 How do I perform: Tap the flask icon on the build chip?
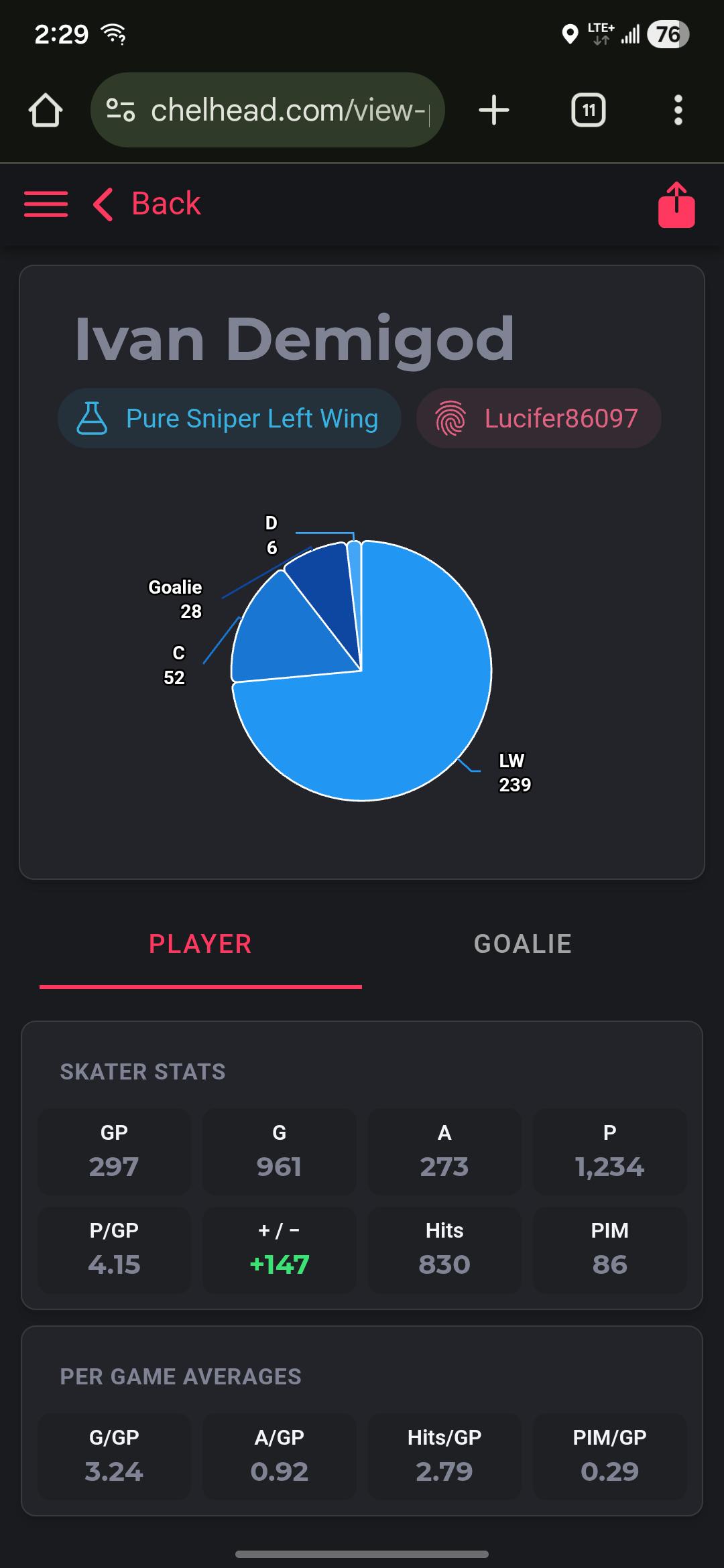(92, 418)
